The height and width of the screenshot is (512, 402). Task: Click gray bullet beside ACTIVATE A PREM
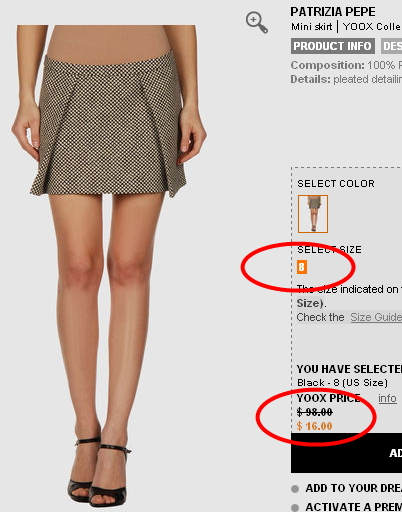click(x=295, y=508)
